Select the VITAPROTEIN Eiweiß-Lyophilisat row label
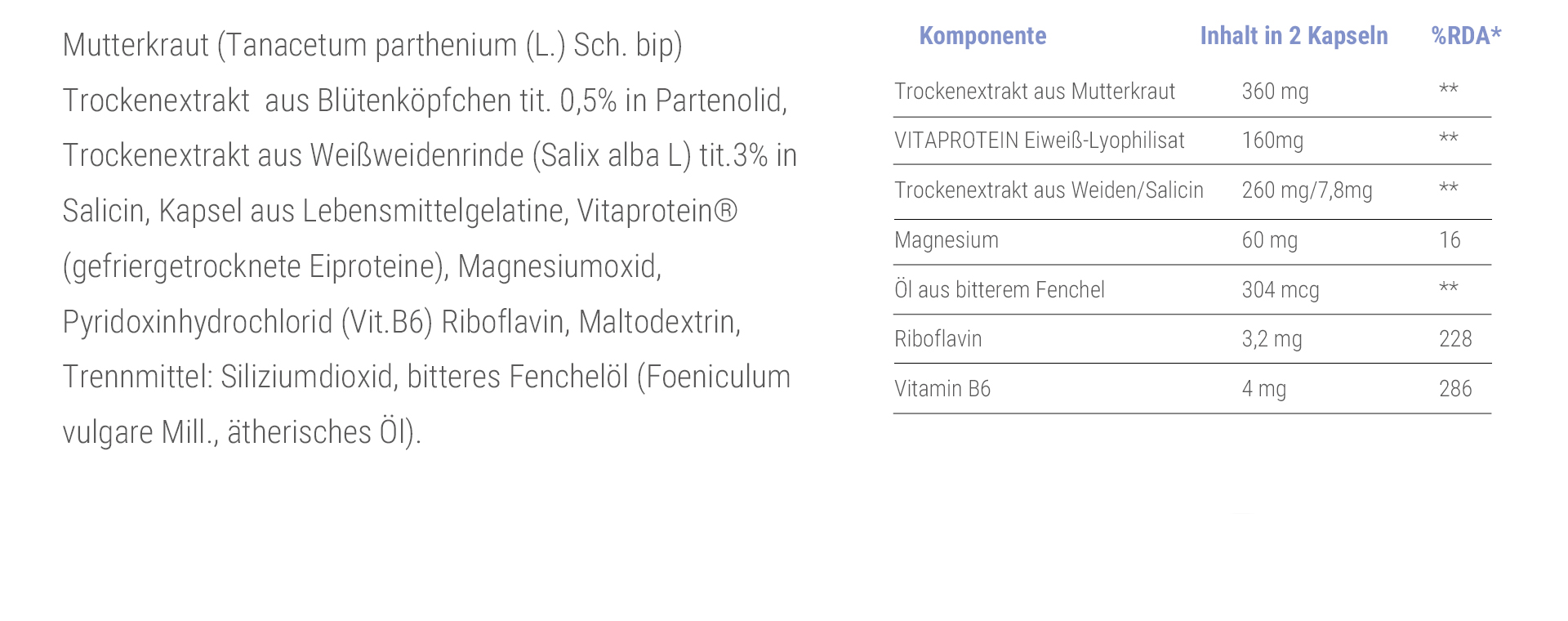1568x621 pixels. click(1039, 141)
